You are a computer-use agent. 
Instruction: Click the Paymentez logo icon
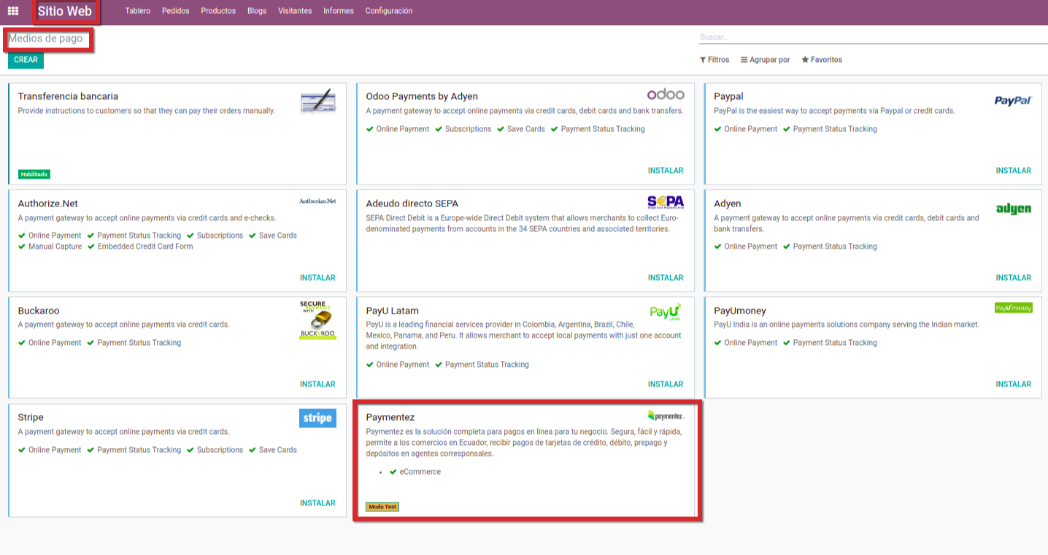click(x=665, y=415)
